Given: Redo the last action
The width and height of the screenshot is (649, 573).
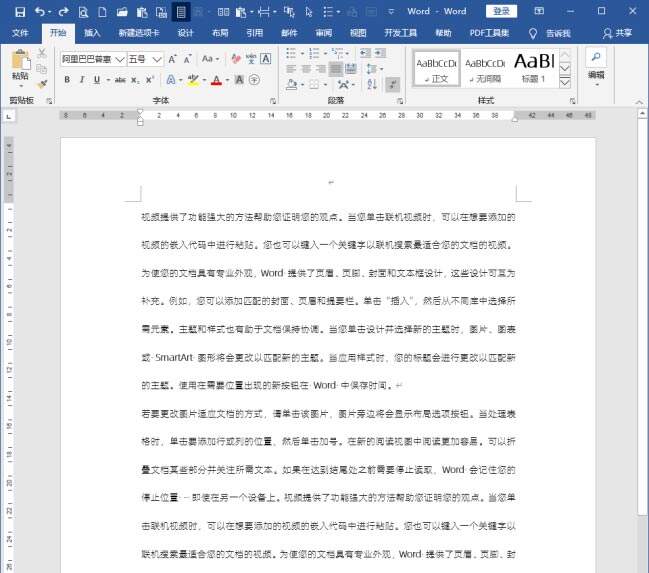Looking at the screenshot, I should [x=63, y=12].
